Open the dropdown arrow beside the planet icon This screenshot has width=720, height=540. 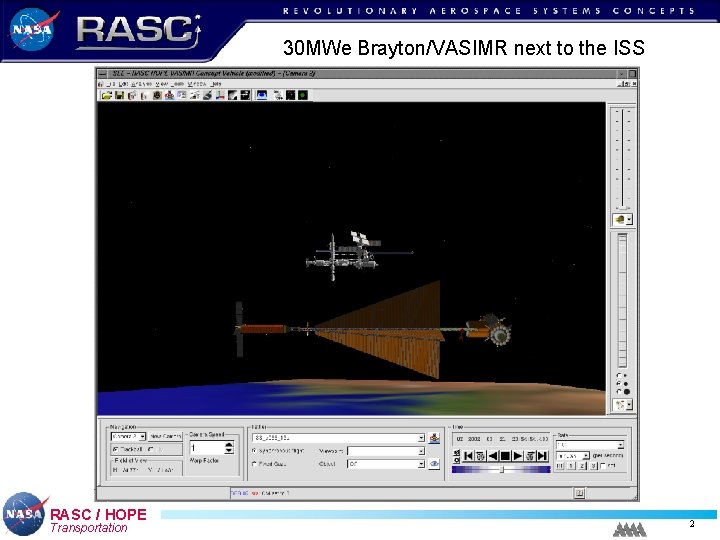point(630,219)
